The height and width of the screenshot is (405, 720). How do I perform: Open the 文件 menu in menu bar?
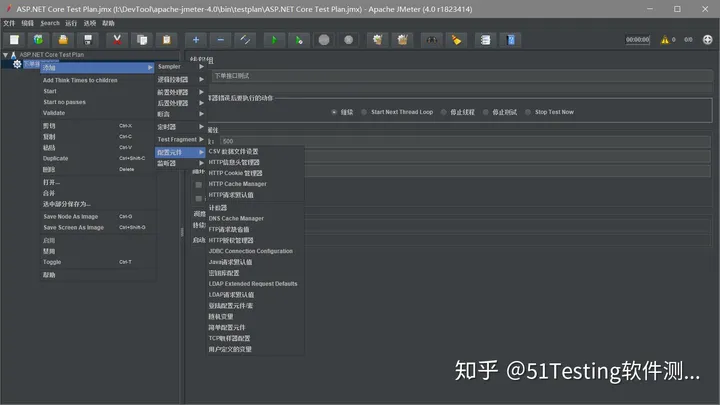click(9, 23)
